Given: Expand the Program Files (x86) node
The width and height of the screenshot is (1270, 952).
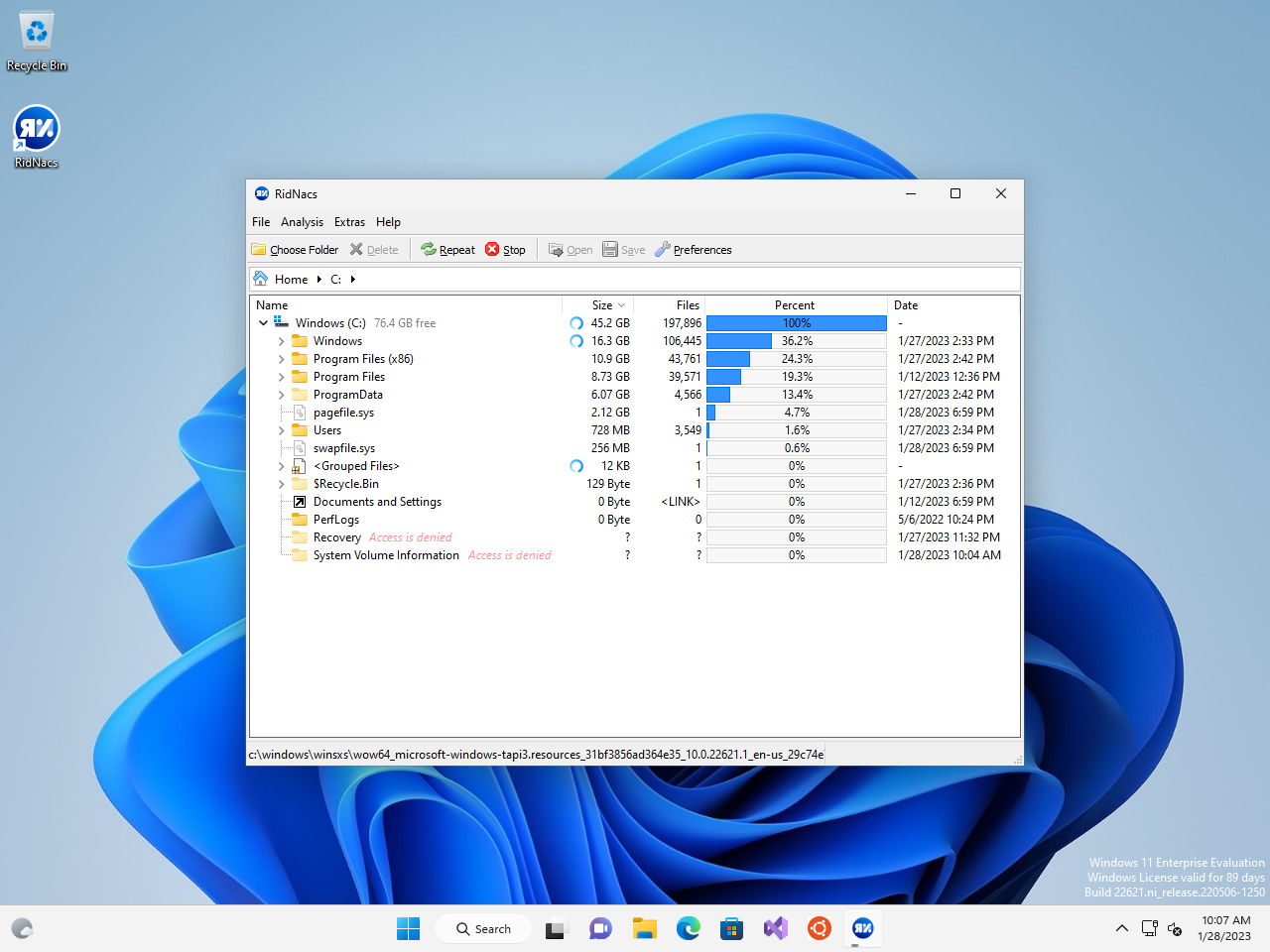Looking at the screenshot, I should click(281, 359).
